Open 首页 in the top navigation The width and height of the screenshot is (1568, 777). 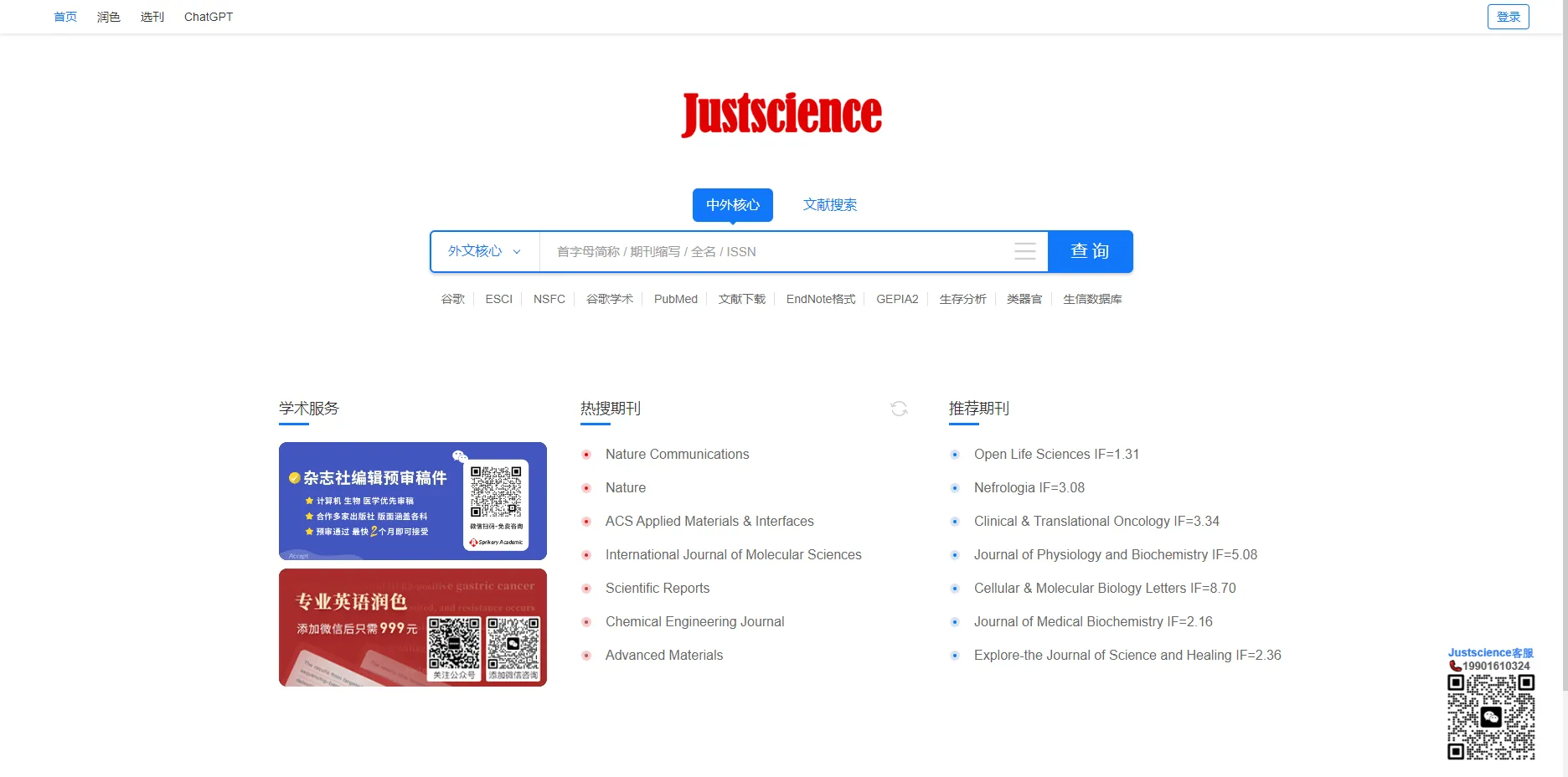point(65,17)
